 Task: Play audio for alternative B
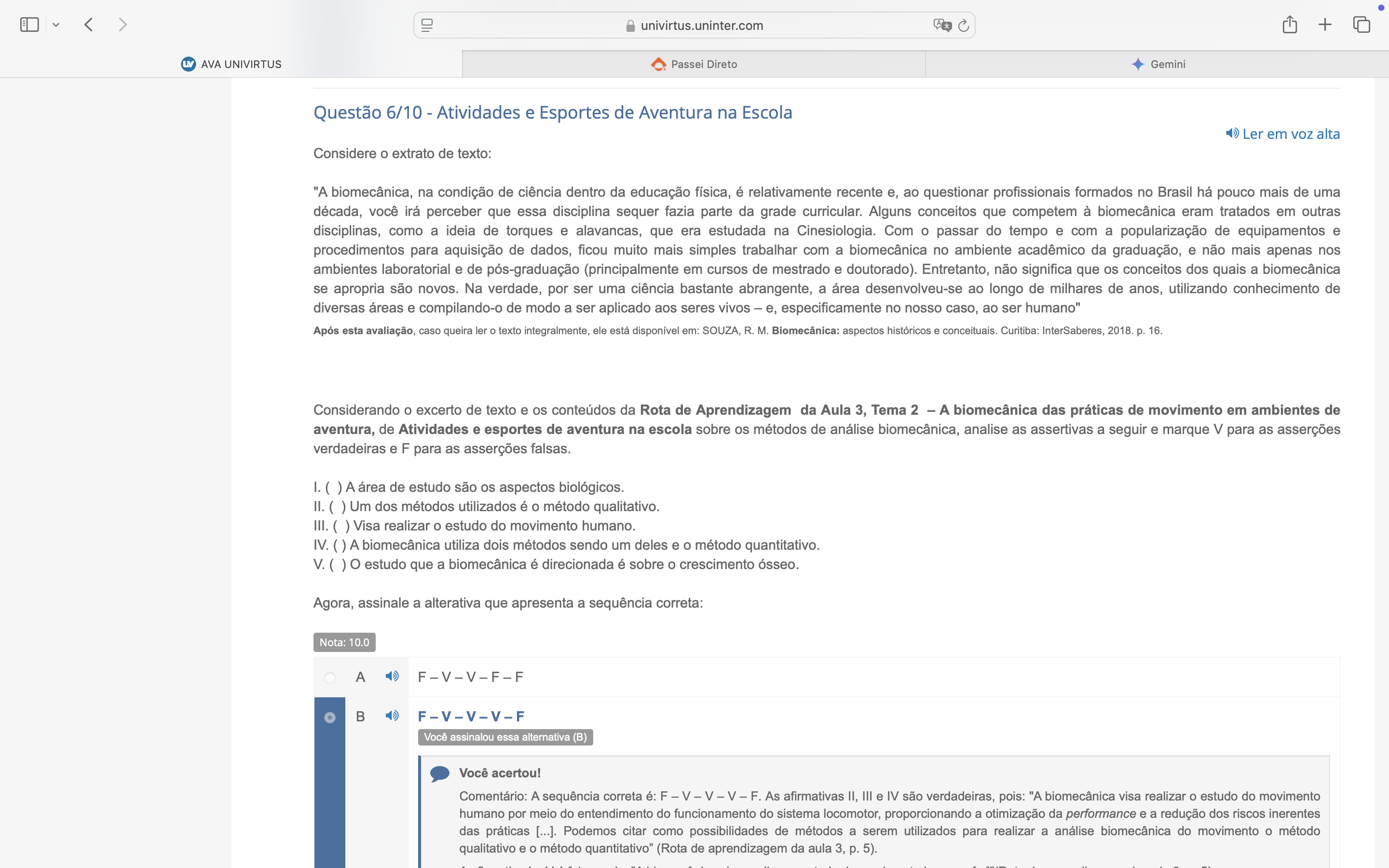click(x=392, y=716)
